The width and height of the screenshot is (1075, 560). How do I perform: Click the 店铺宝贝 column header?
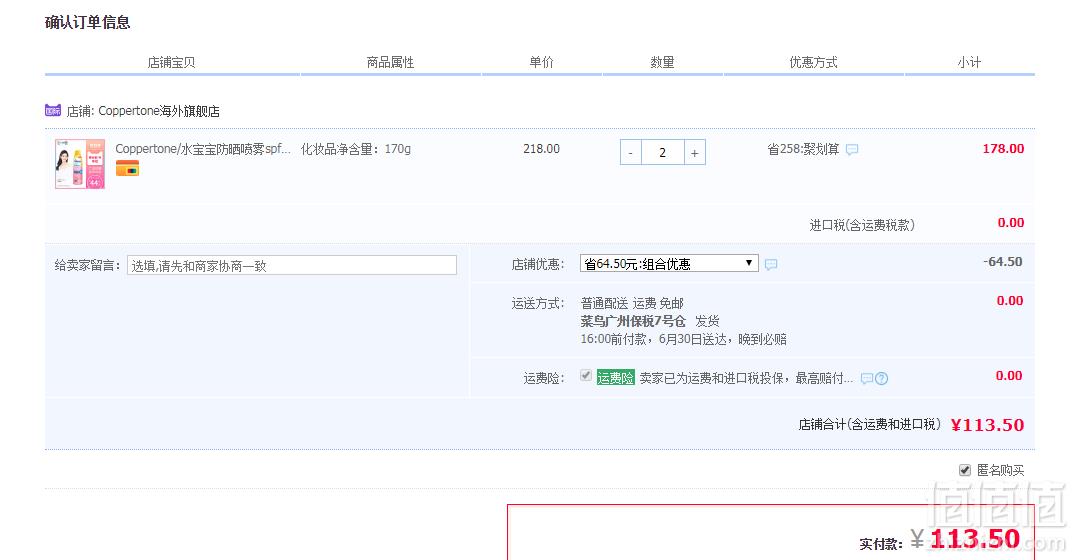tap(171, 62)
